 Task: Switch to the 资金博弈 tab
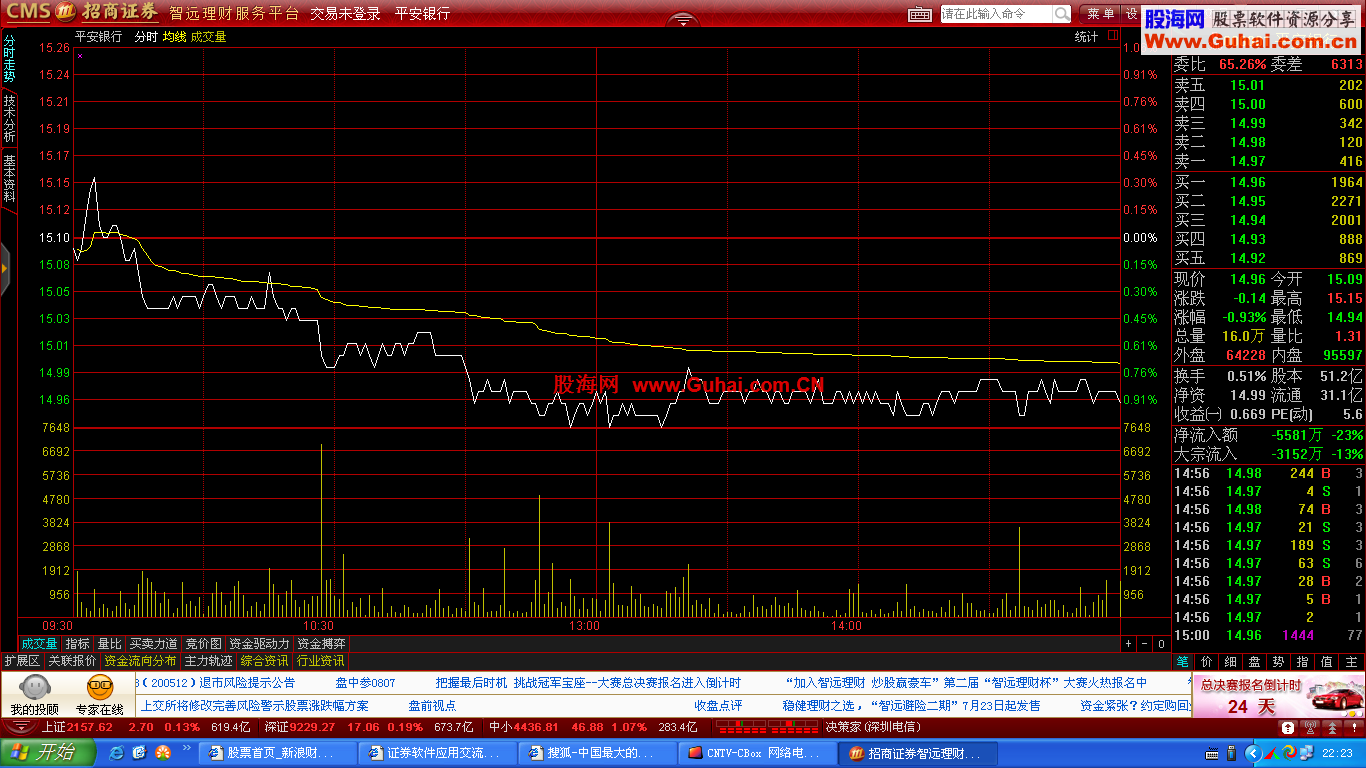[321, 644]
